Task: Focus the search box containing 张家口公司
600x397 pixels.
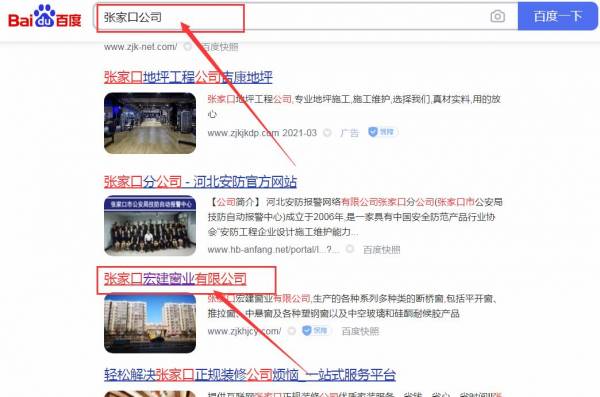Action: [x=291, y=17]
